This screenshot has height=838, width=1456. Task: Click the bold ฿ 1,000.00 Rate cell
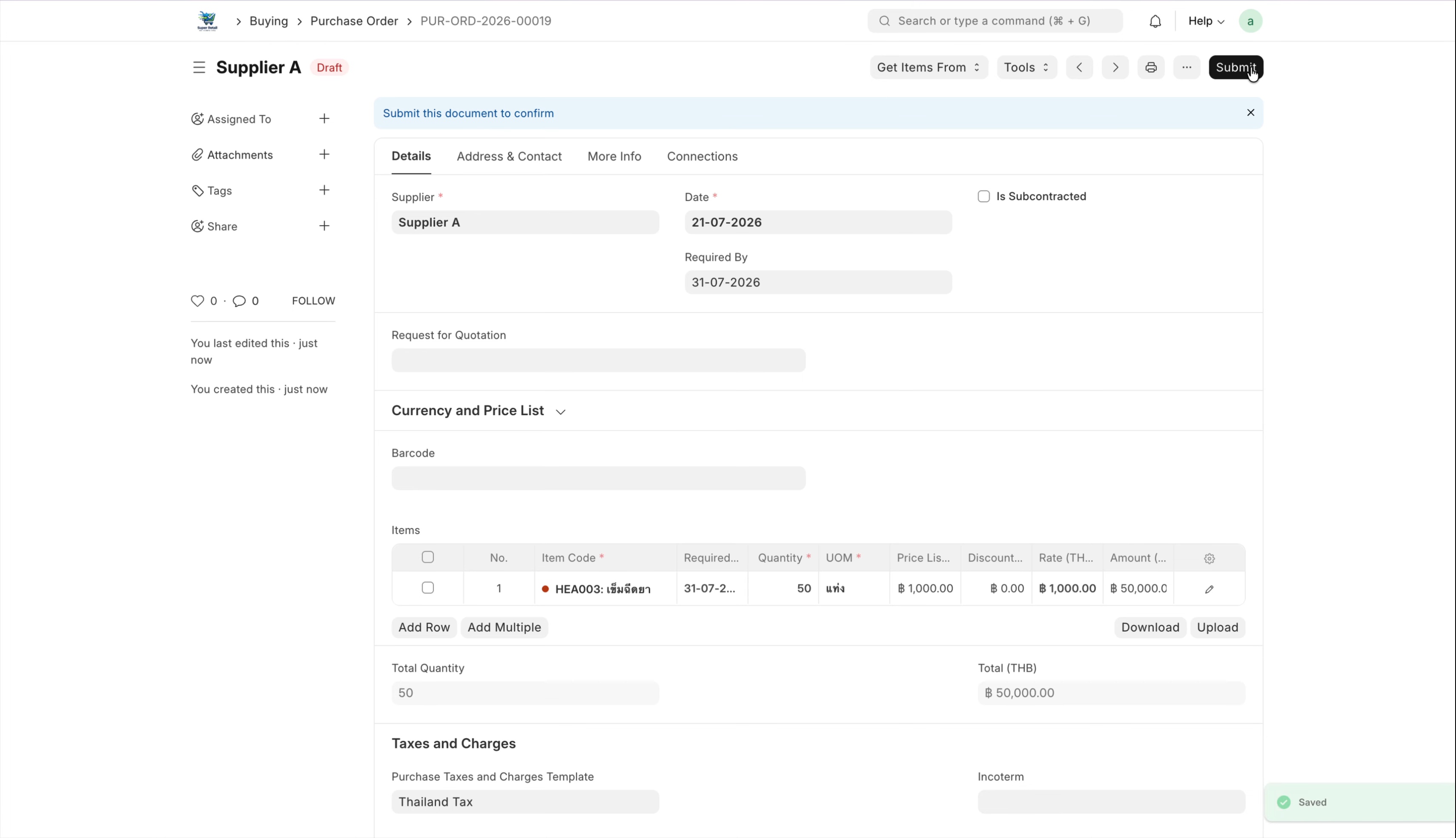[x=1067, y=589]
